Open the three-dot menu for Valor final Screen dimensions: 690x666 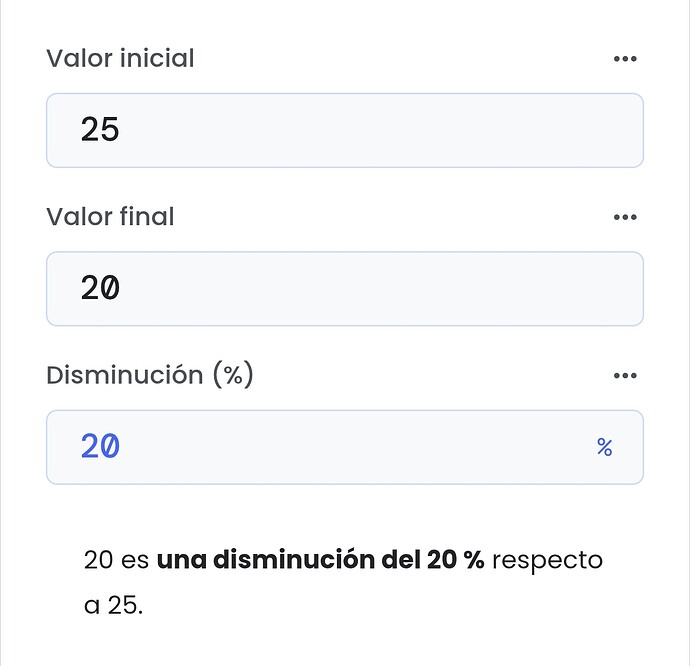625,217
